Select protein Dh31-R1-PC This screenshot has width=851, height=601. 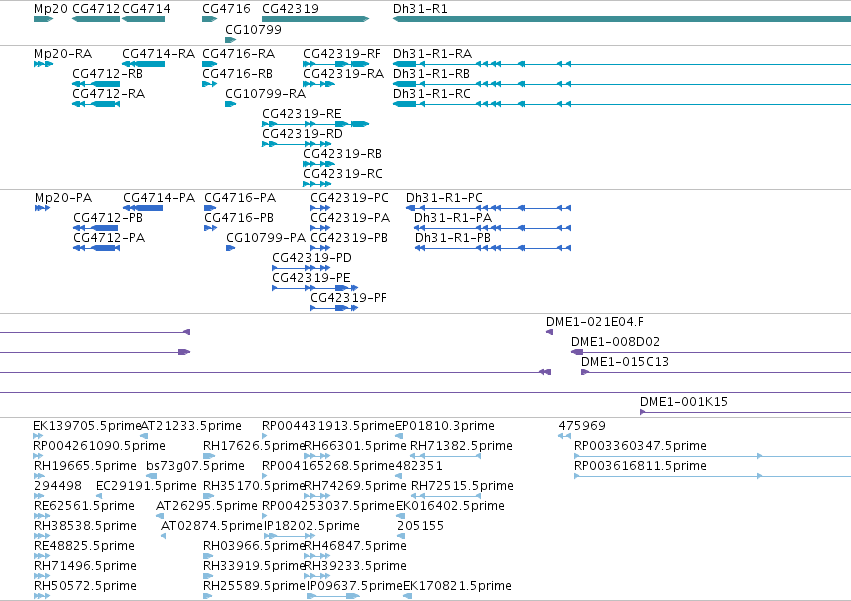444,198
